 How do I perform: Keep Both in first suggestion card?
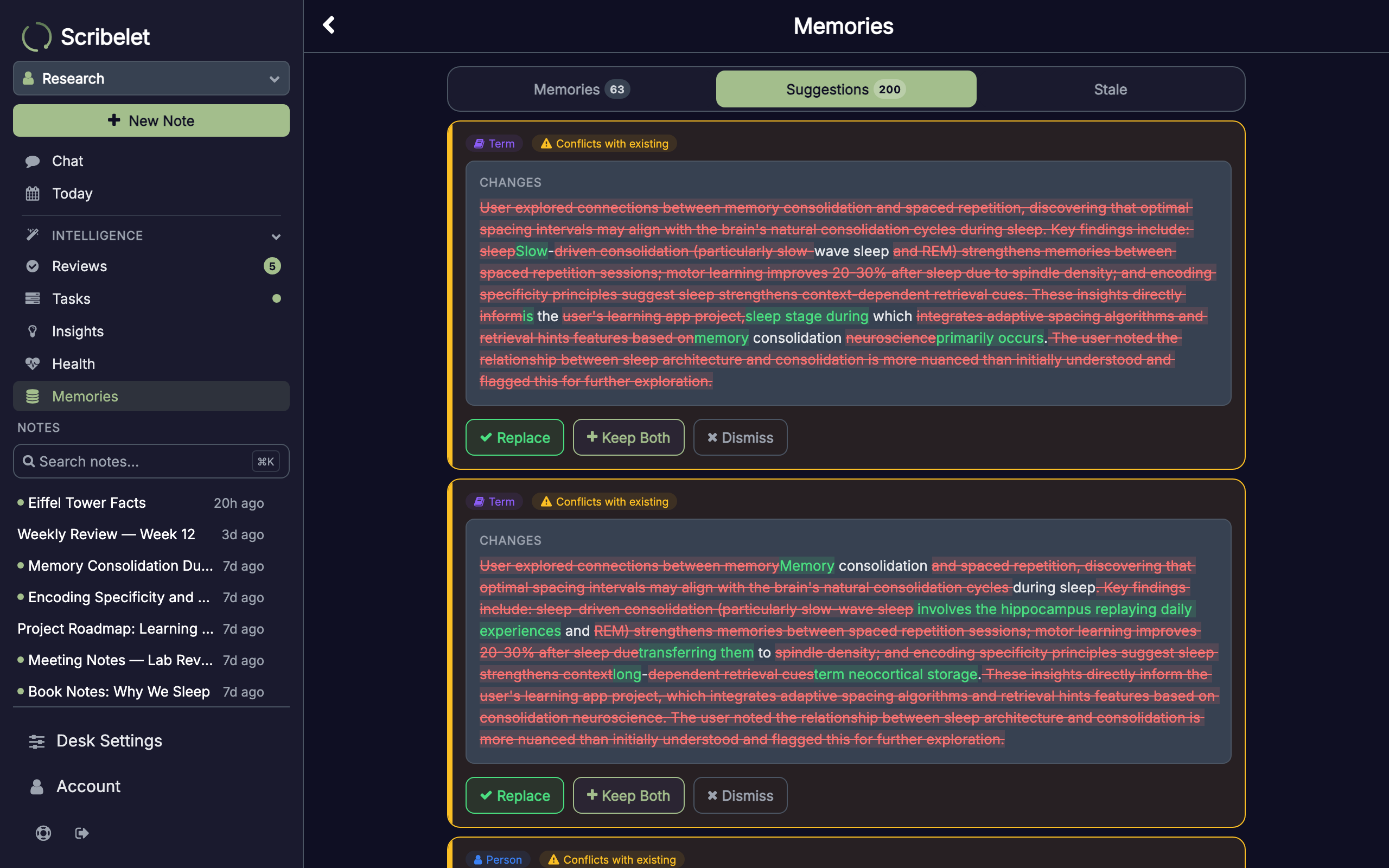[x=628, y=437]
